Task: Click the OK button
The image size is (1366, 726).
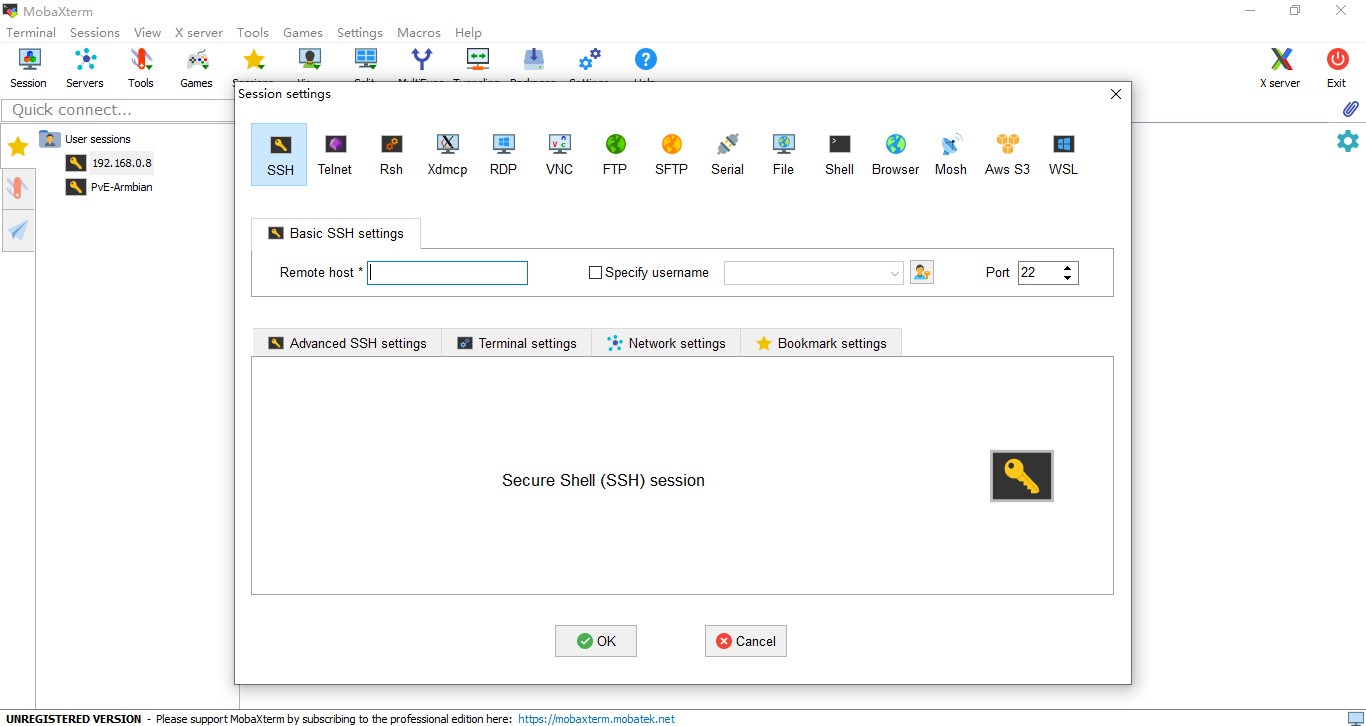Action: click(596, 641)
